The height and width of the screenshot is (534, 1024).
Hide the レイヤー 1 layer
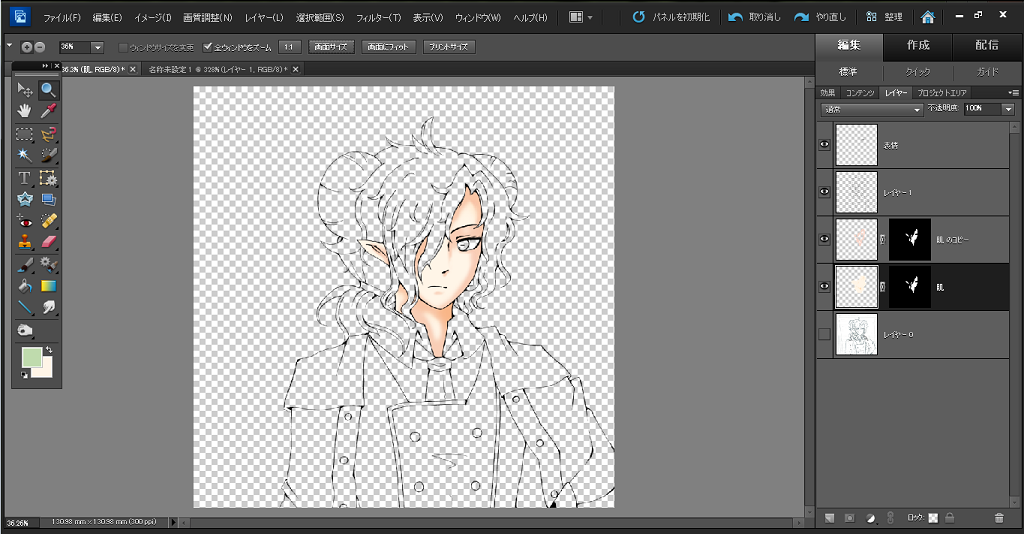tap(825, 191)
